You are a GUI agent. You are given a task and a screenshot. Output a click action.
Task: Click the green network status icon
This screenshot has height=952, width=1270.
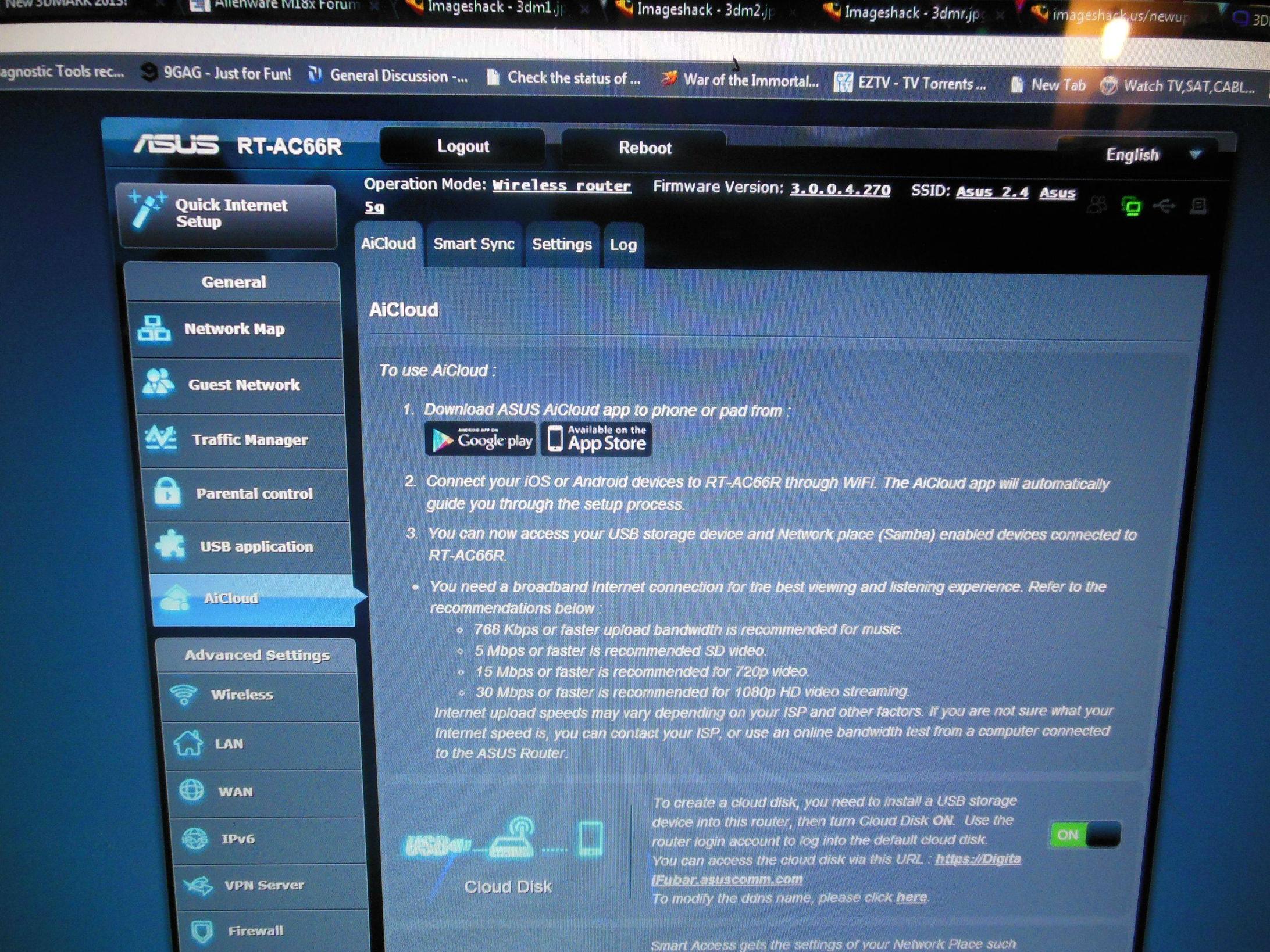pos(1132,206)
